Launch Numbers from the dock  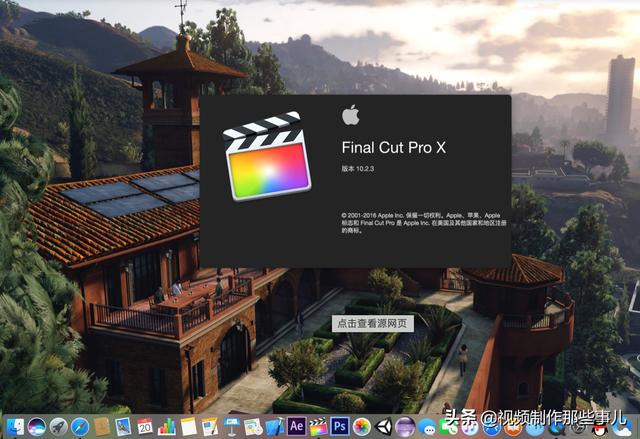pos(166,427)
